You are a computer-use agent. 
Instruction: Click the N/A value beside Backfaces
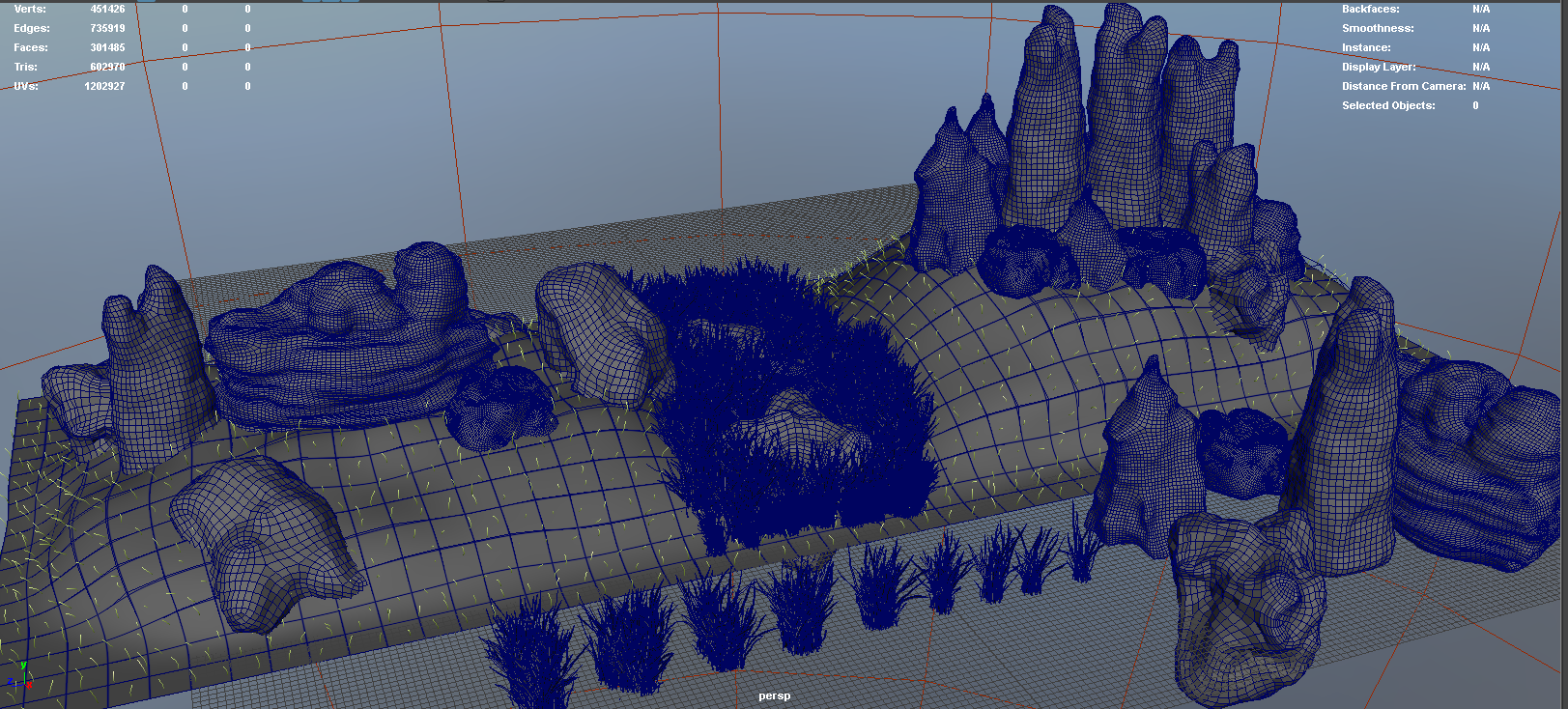click(x=1481, y=9)
